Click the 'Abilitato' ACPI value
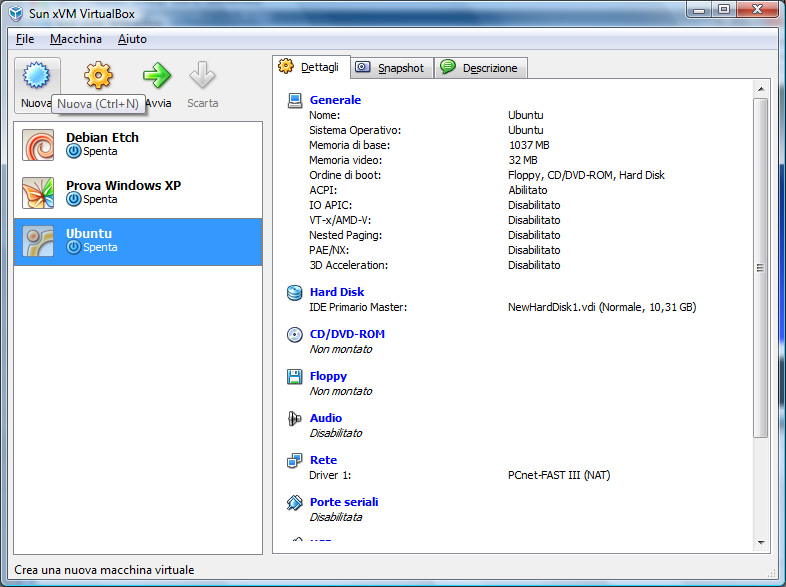The height and width of the screenshot is (587, 786). click(x=528, y=190)
